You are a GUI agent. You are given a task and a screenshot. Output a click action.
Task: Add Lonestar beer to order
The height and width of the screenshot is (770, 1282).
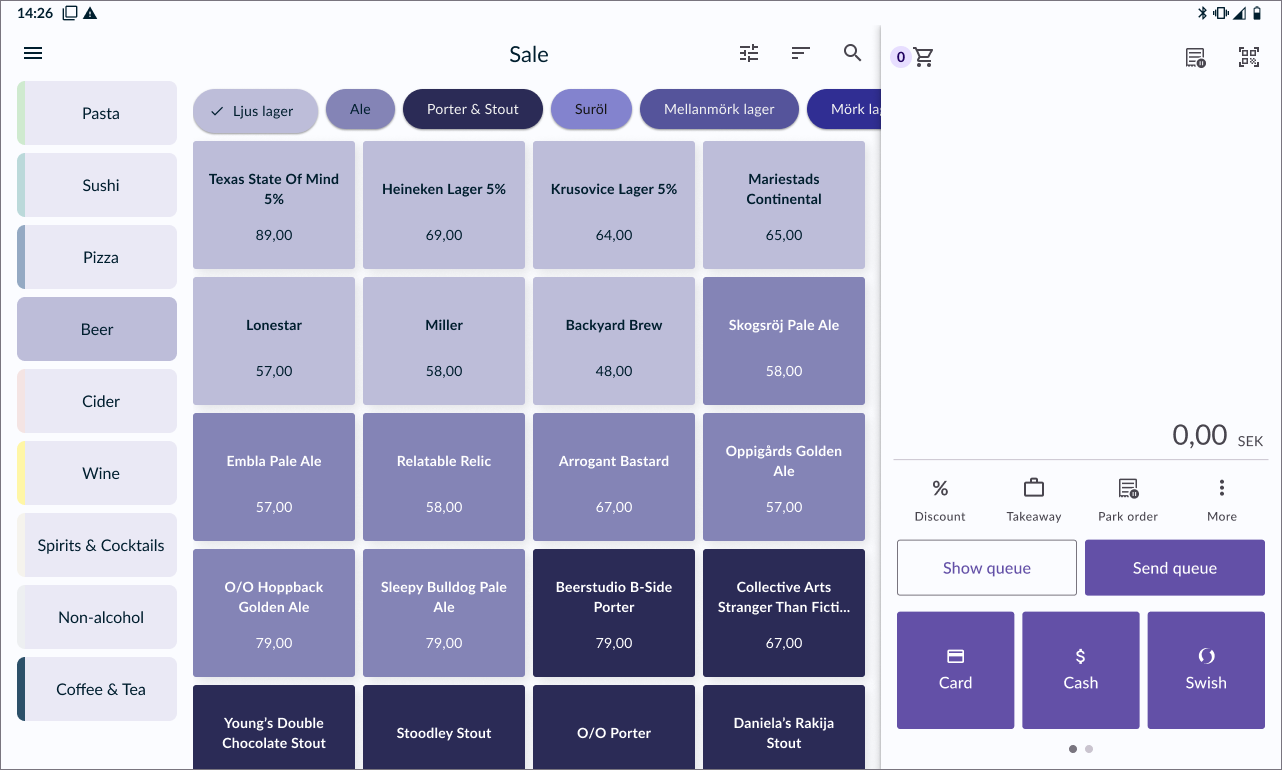tap(274, 341)
